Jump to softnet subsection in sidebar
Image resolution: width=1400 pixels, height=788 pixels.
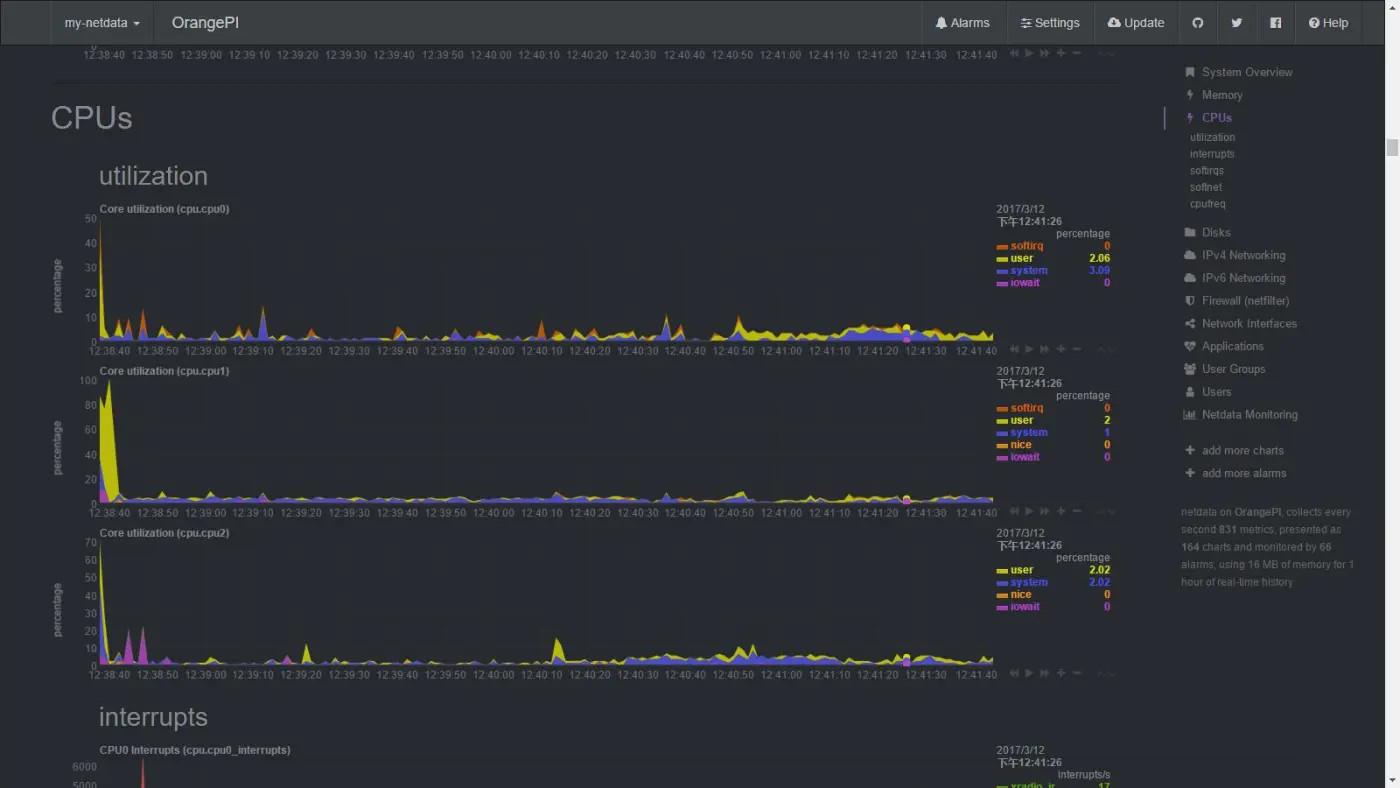1206,187
